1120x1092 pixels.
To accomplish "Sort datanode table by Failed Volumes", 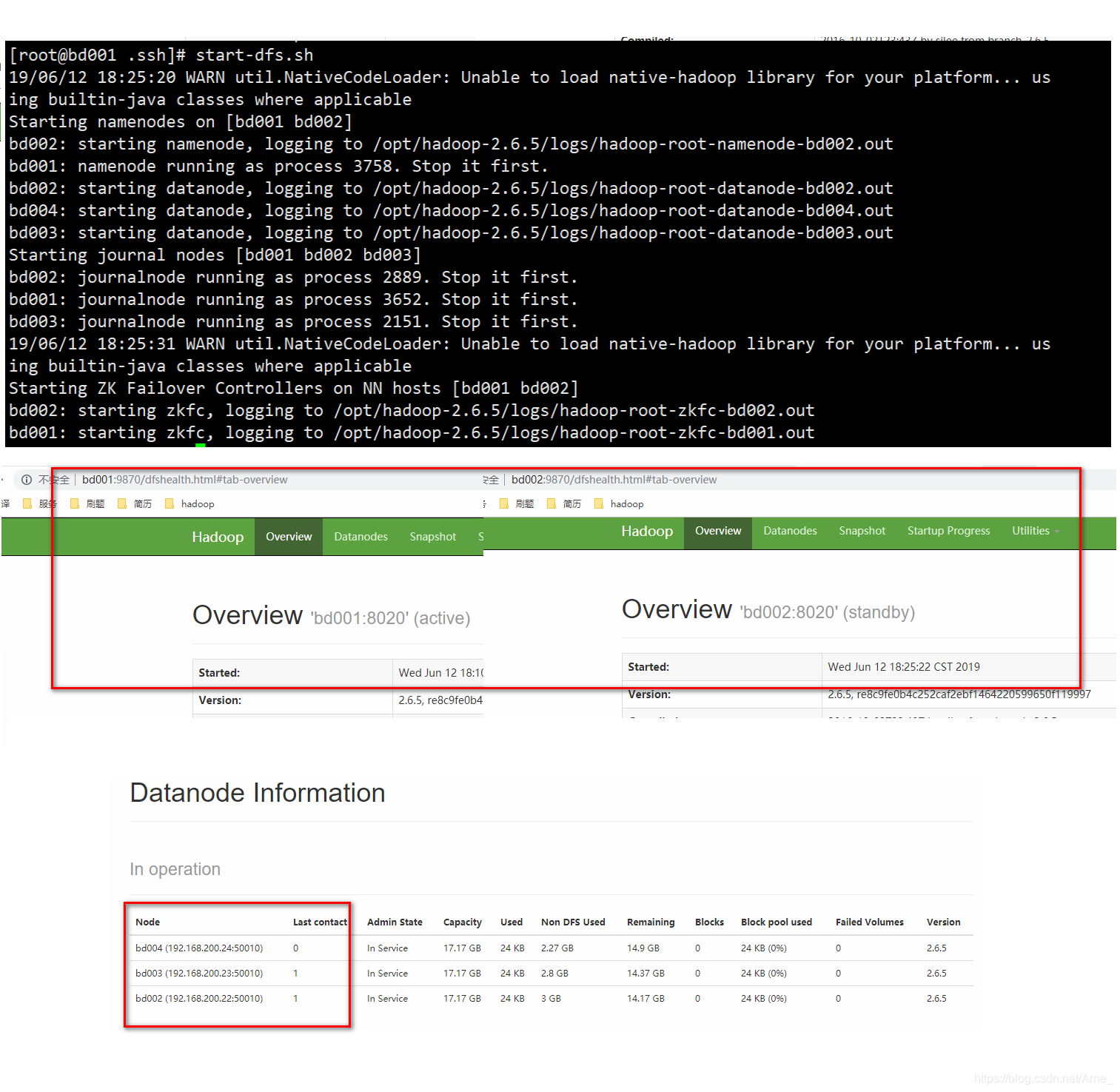I will click(x=870, y=922).
